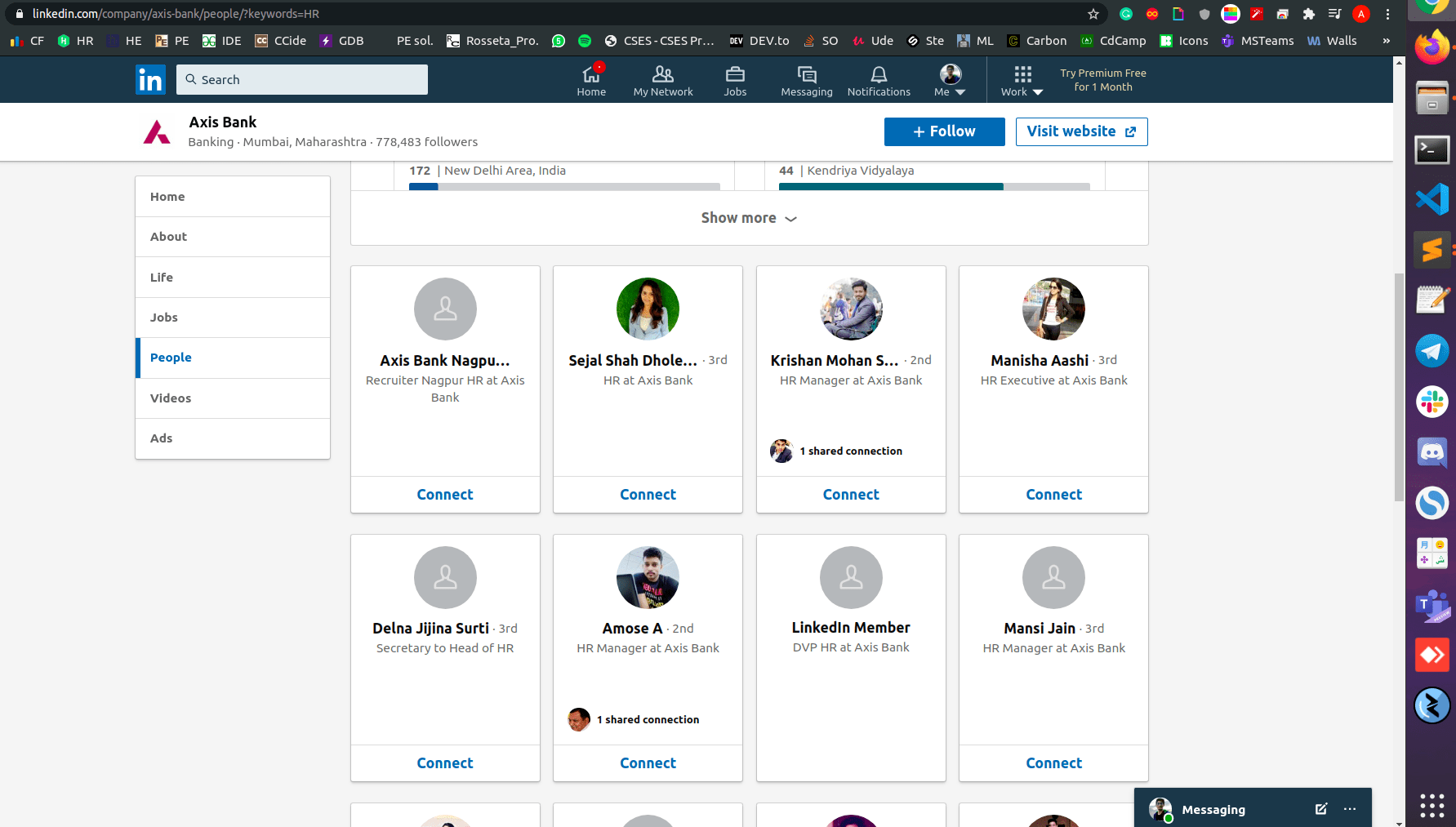This screenshot has width=1456, height=827.
Task: Click the browser address bar URL
Action: 176,14
